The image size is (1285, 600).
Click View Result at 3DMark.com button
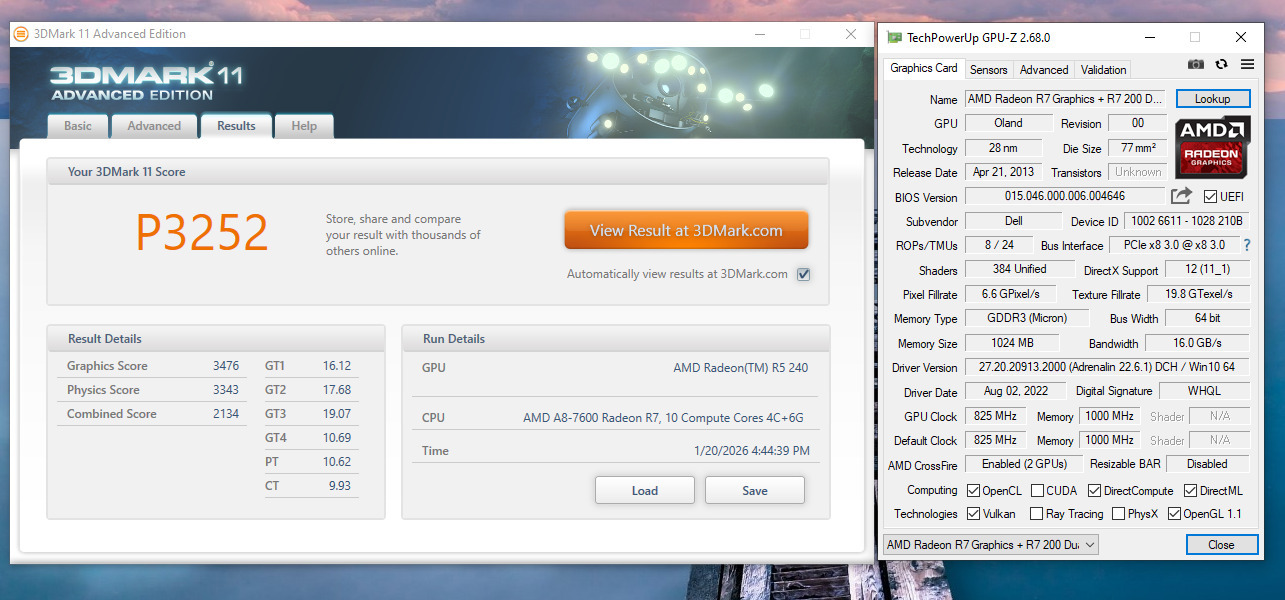click(686, 230)
